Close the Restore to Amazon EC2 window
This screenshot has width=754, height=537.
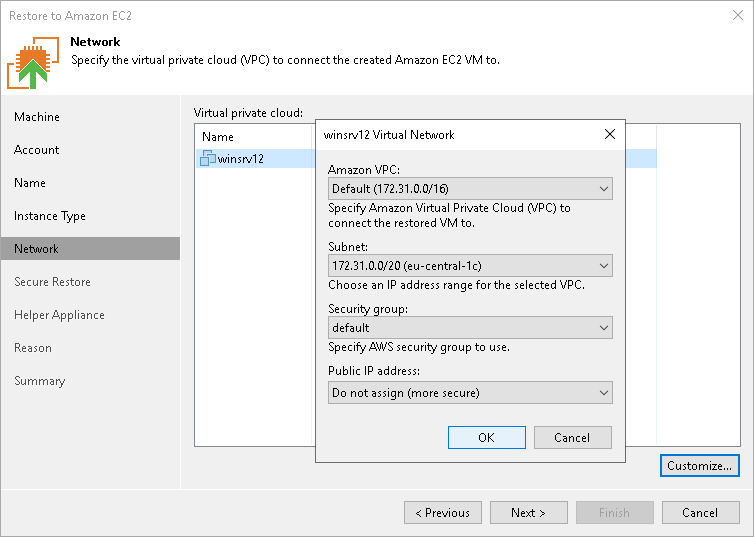738,15
